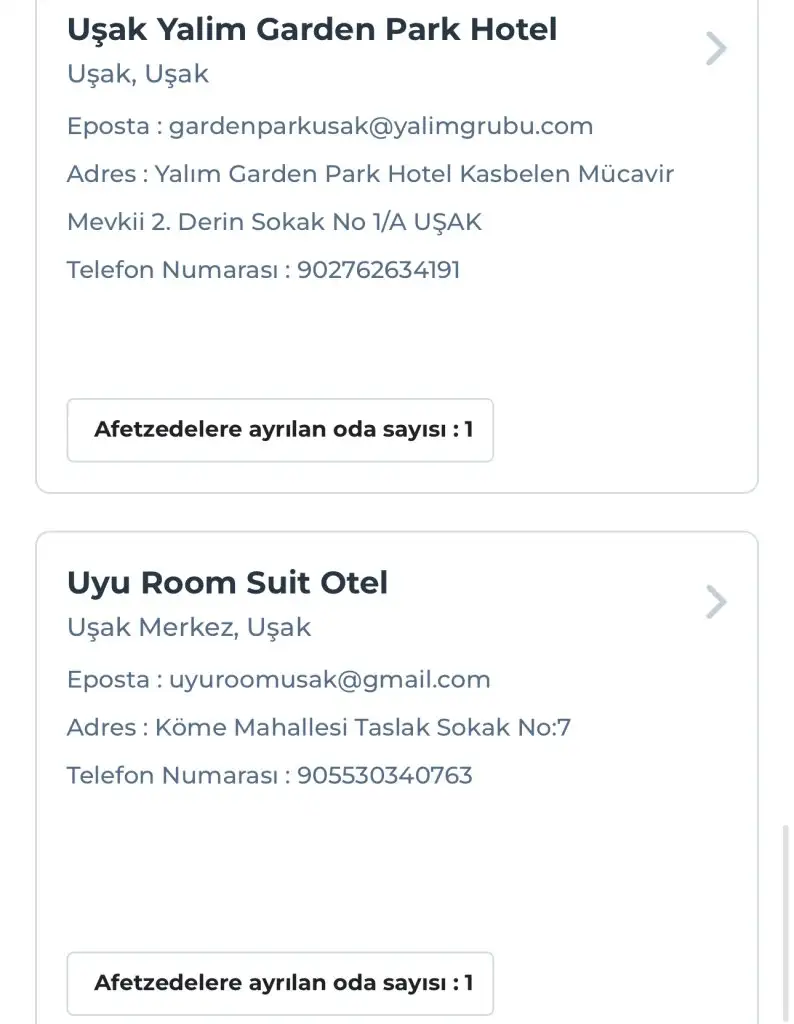Screen dimensions: 794x1024
Task: Click the Köme Mahallesi Taslak Sokak address
Action: point(362,728)
